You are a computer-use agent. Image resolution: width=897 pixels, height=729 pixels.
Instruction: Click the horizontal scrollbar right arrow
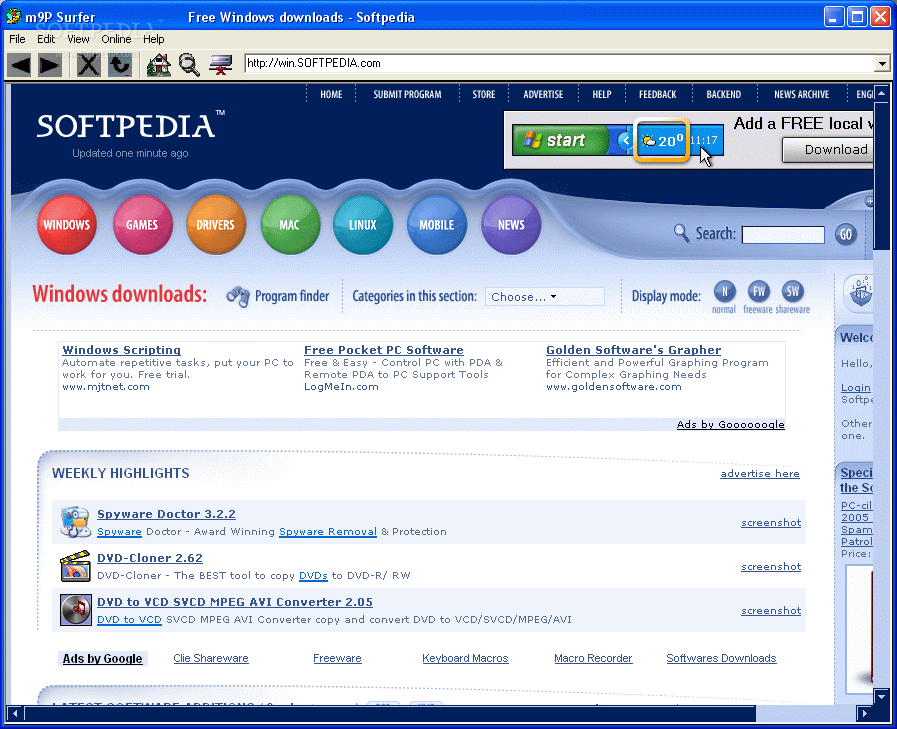[x=864, y=714]
